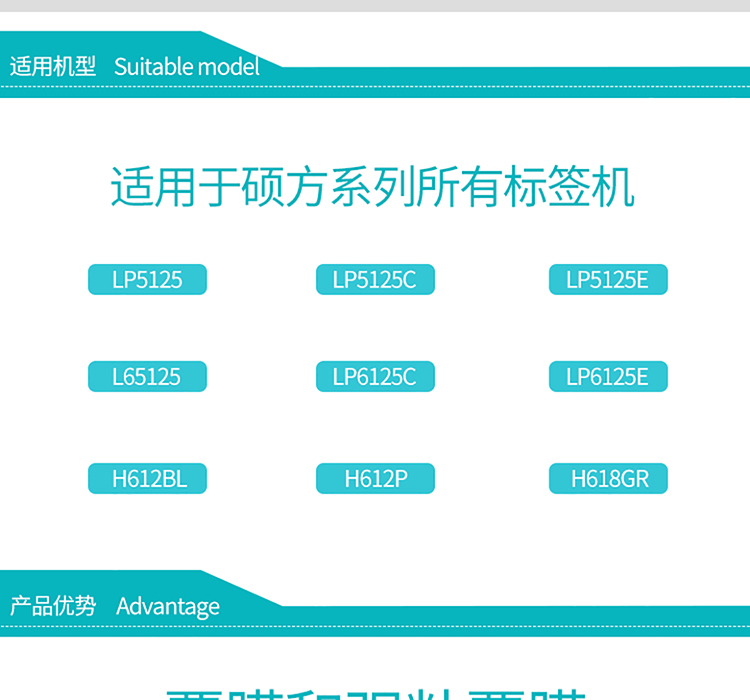The image size is (750, 700).
Task: Click teal stripe right of Advantage
Action: 520,616
